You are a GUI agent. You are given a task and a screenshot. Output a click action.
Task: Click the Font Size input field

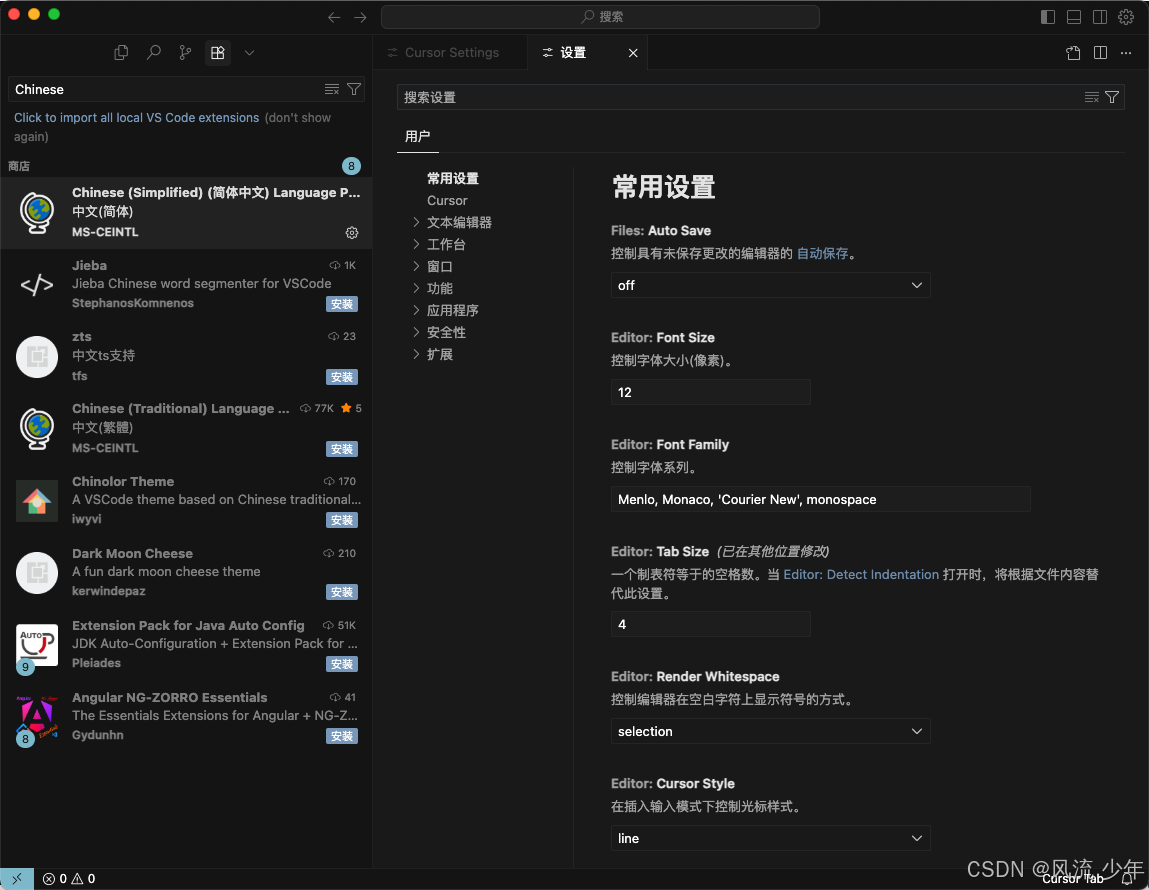711,392
